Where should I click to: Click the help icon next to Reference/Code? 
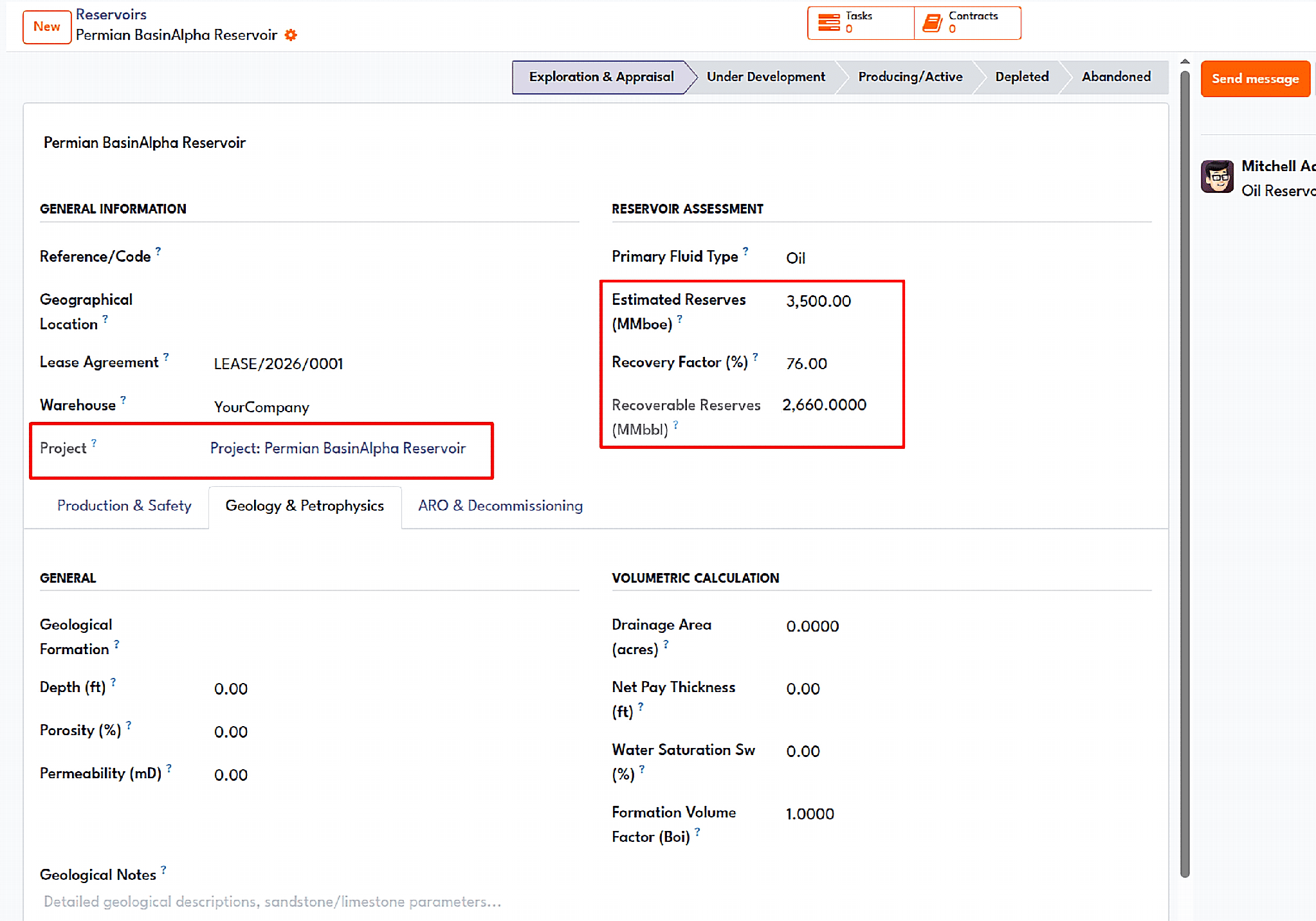(158, 251)
